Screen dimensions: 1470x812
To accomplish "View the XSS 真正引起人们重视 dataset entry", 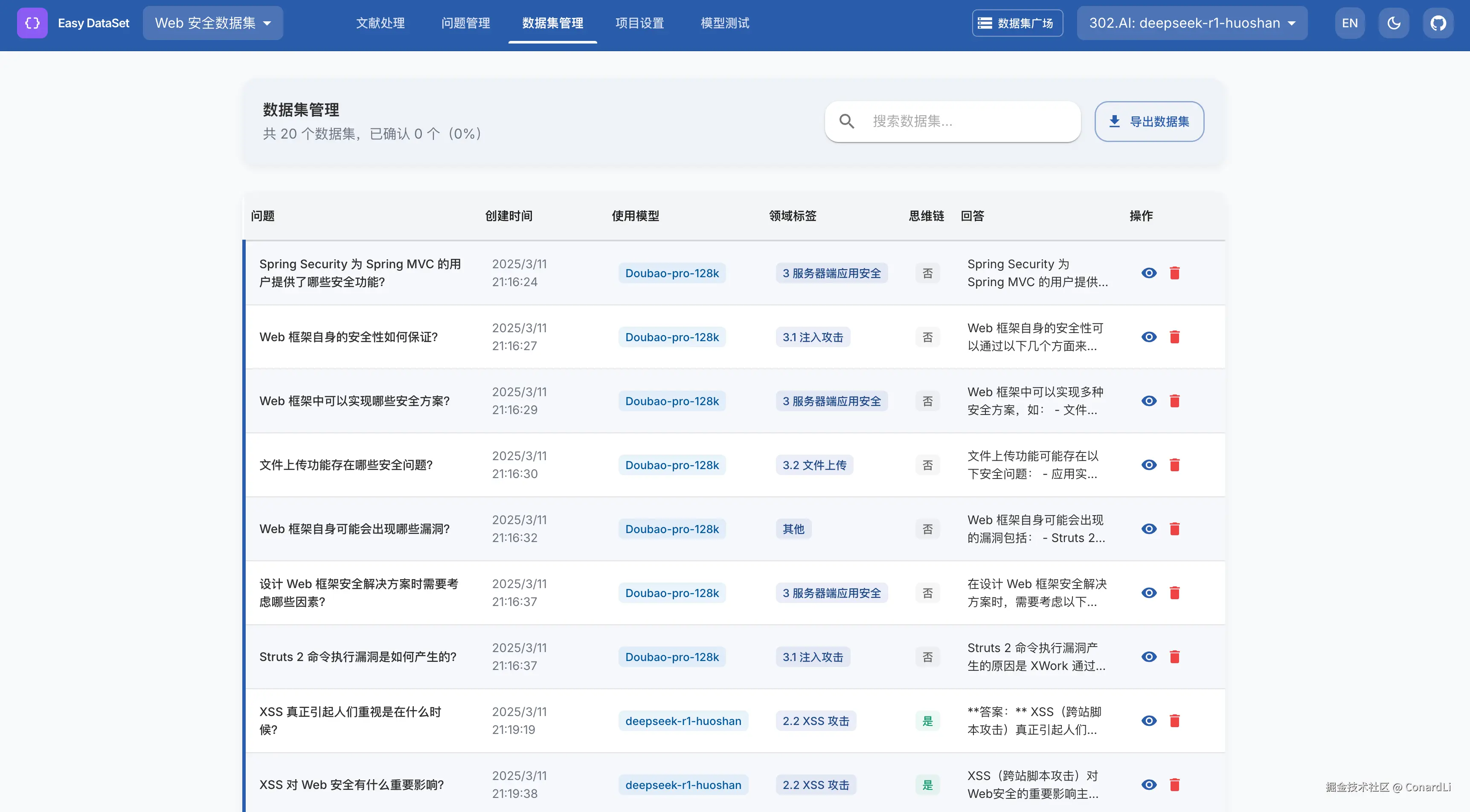I will (x=1149, y=721).
